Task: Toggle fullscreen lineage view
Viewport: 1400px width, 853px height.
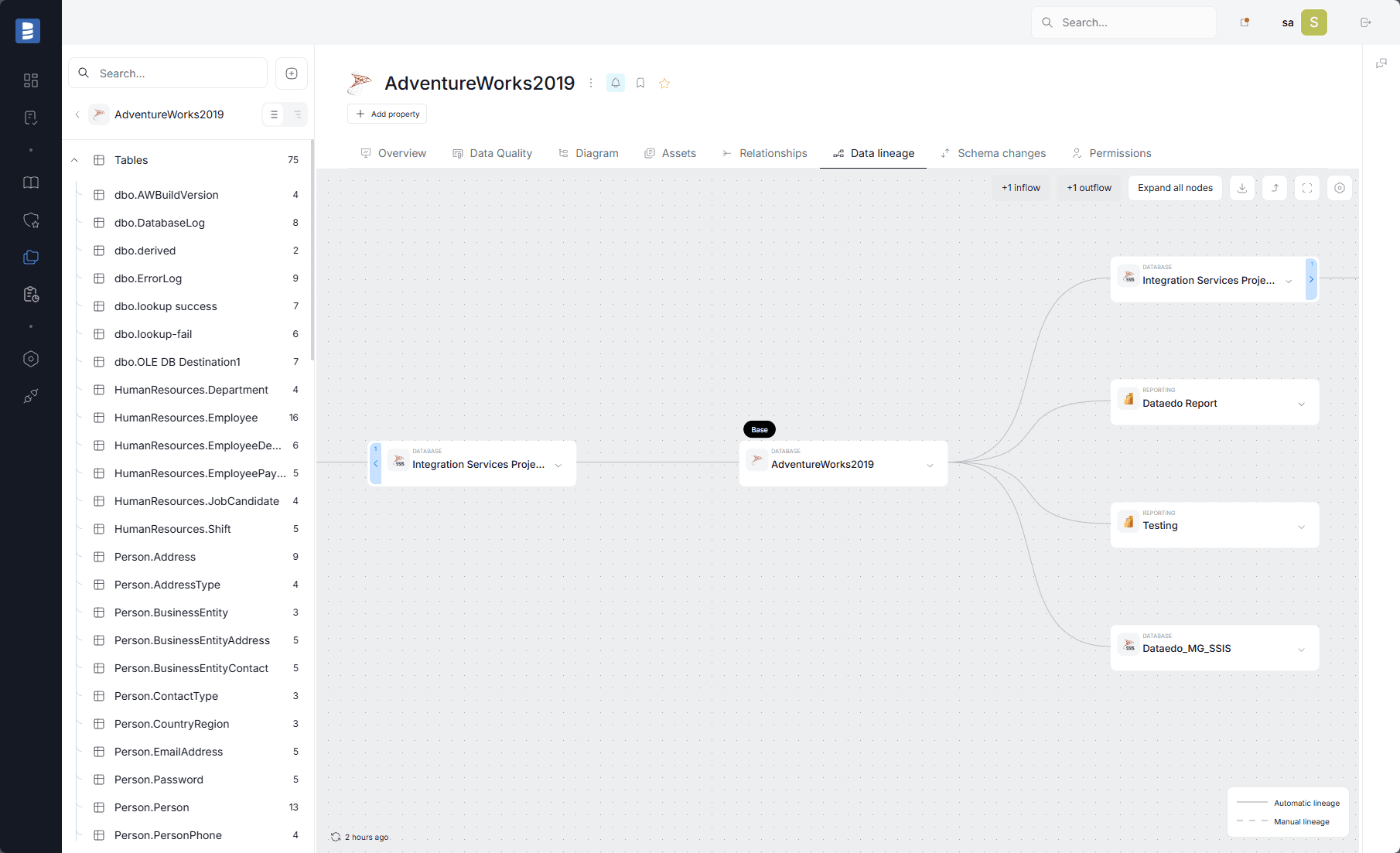Action: [1307, 188]
